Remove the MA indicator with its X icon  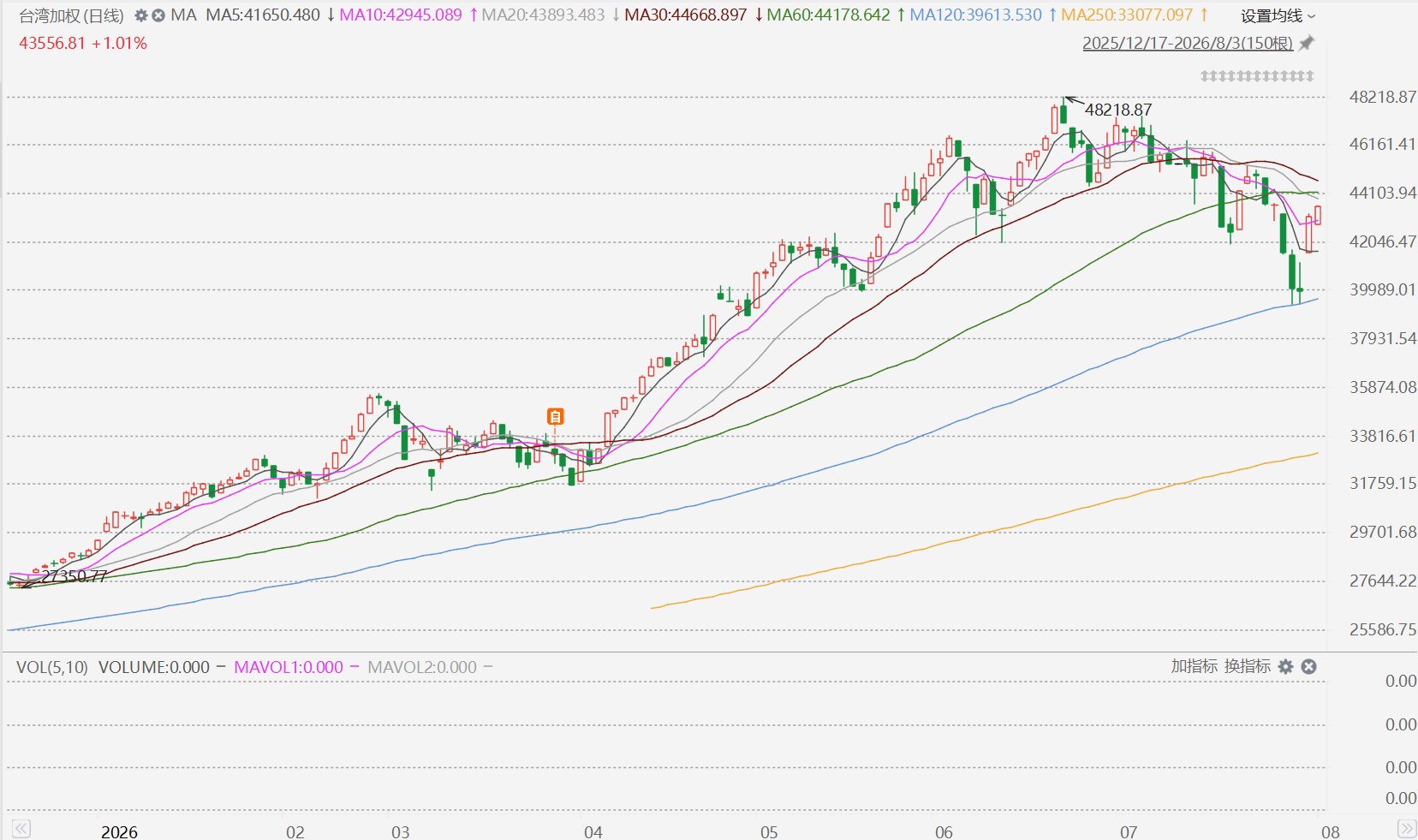(x=158, y=15)
